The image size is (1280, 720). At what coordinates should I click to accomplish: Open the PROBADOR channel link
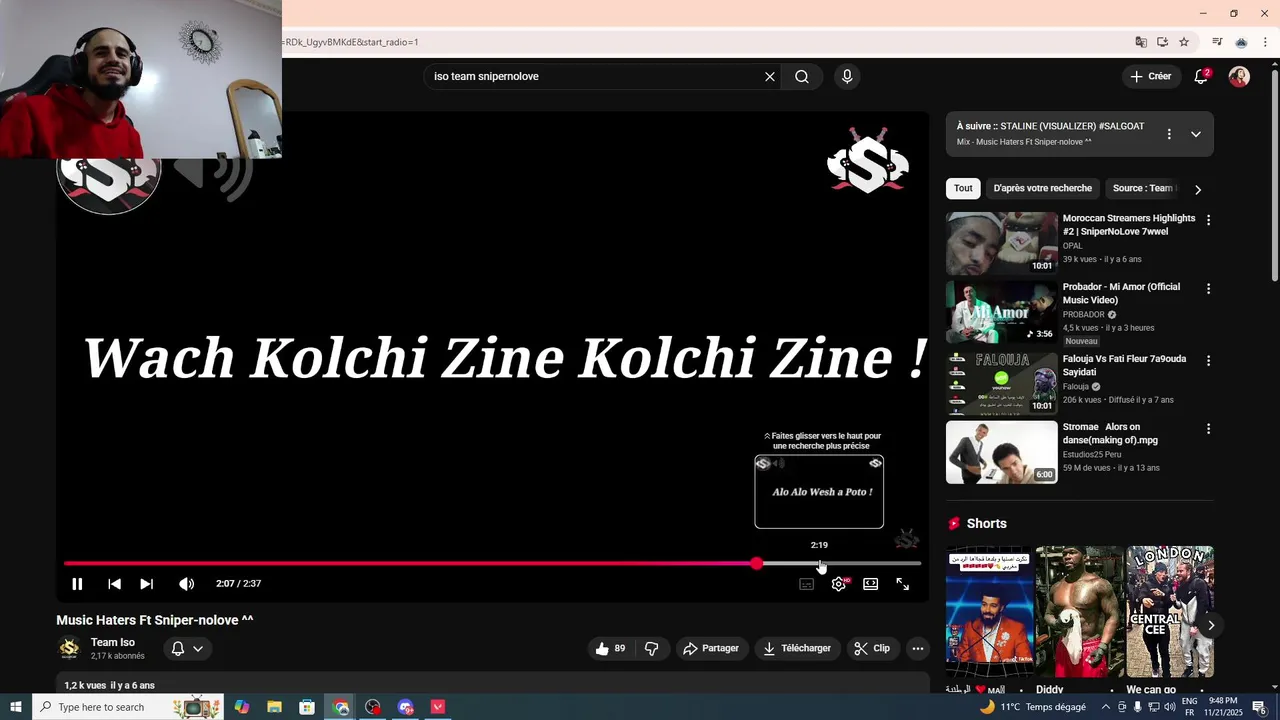click(1084, 315)
